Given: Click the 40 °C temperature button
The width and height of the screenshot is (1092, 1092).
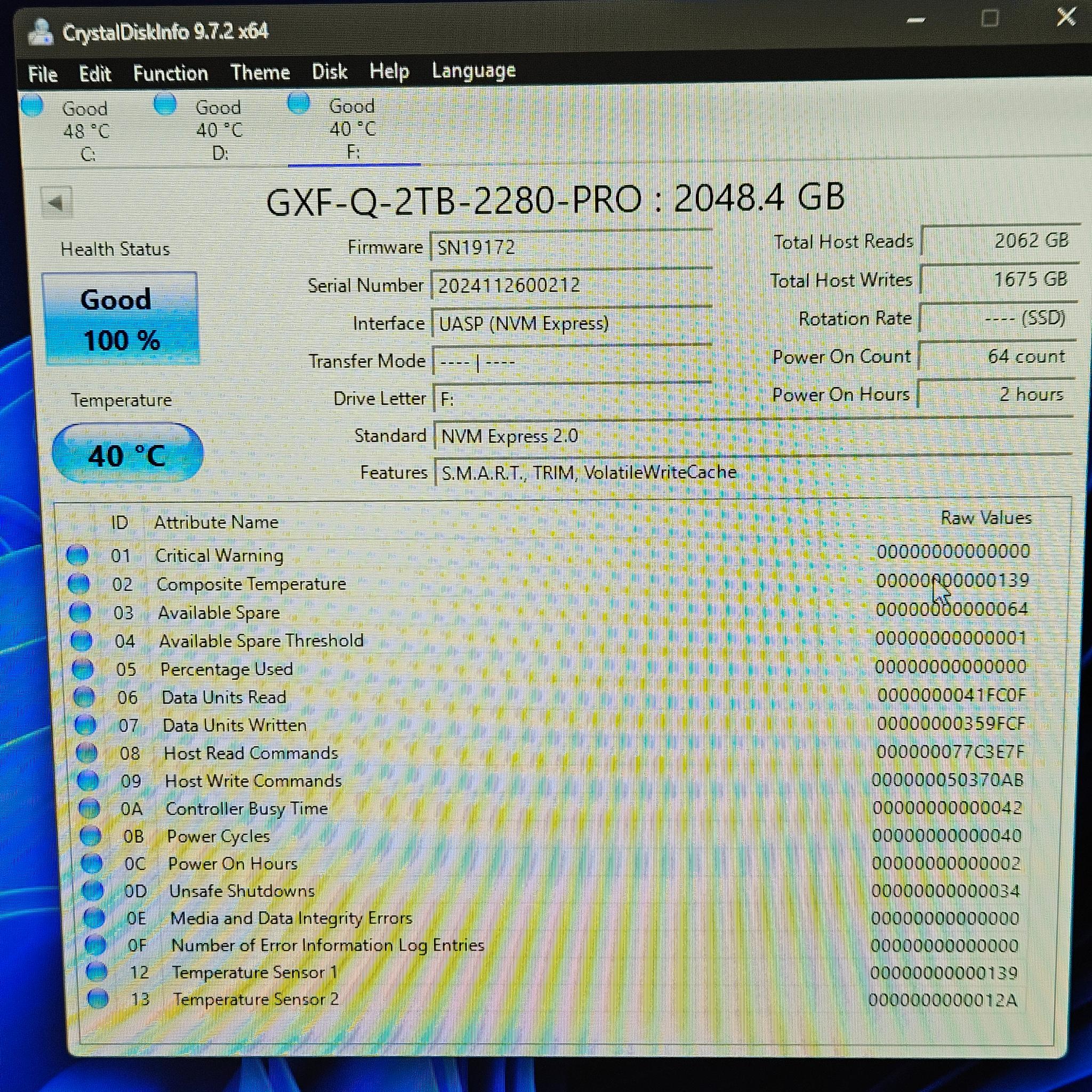Looking at the screenshot, I should [x=127, y=454].
